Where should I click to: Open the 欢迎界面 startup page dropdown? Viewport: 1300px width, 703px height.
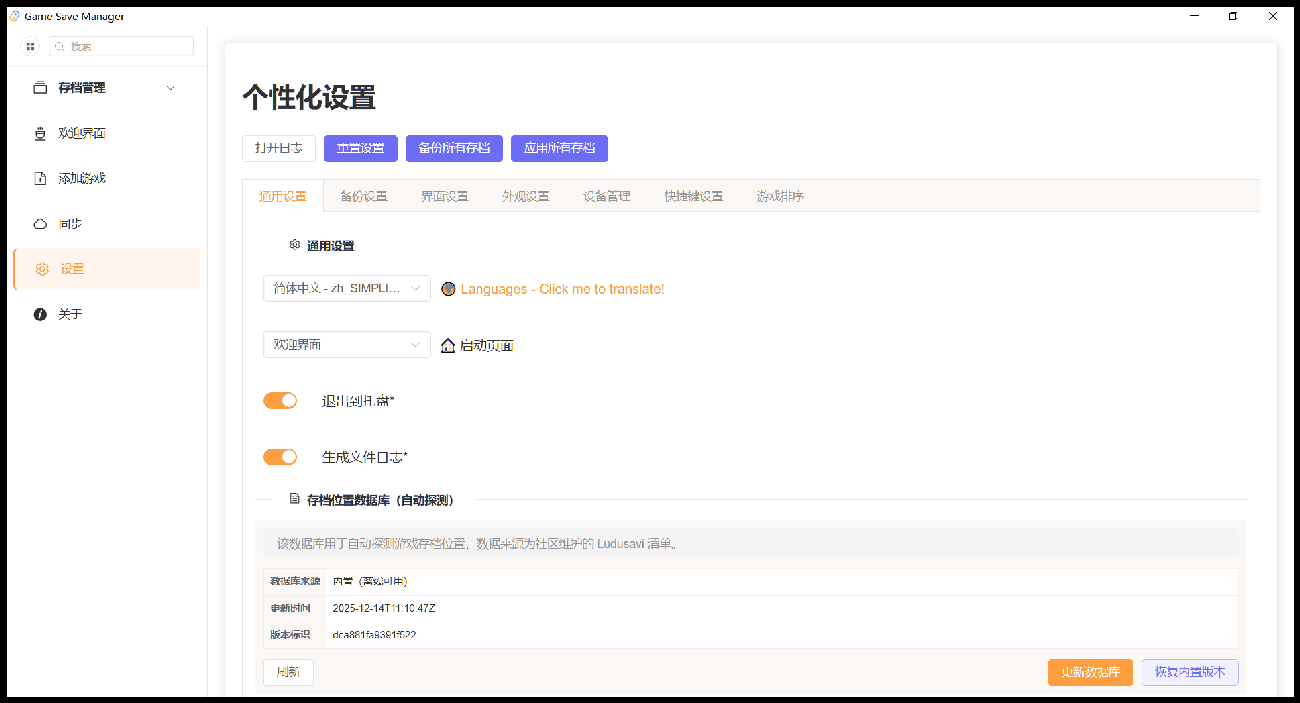[347, 344]
